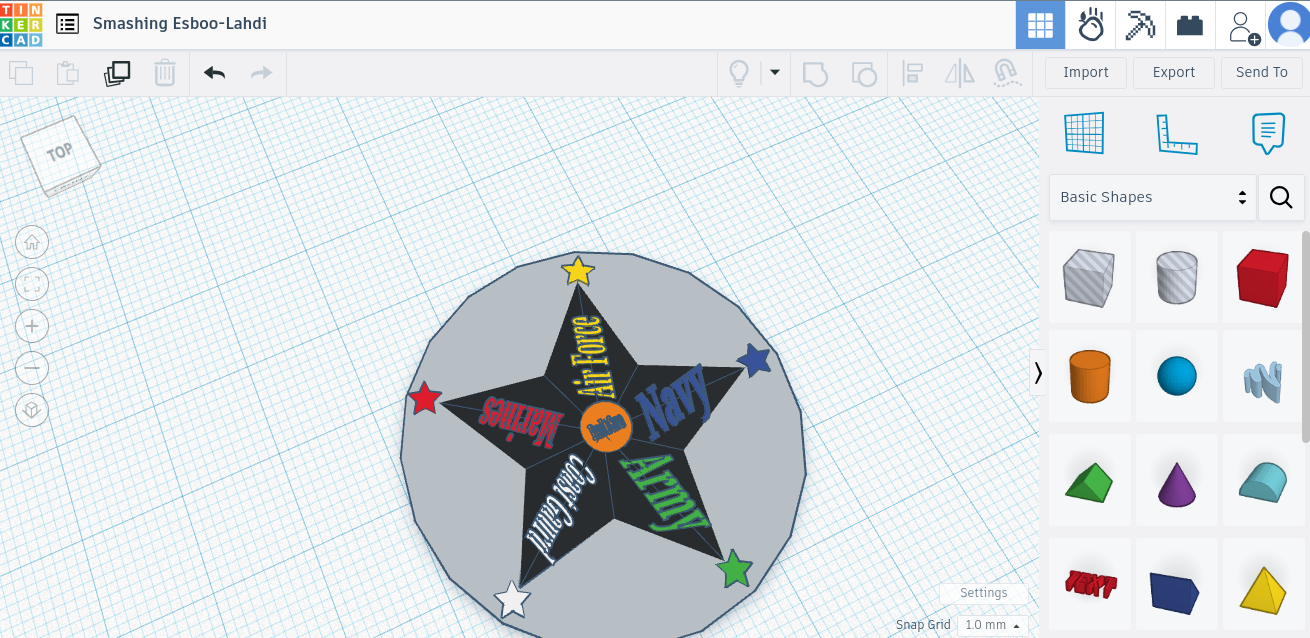Pick the green Roof shape
Image resolution: width=1310 pixels, height=638 pixels.
coord(1090,481)
